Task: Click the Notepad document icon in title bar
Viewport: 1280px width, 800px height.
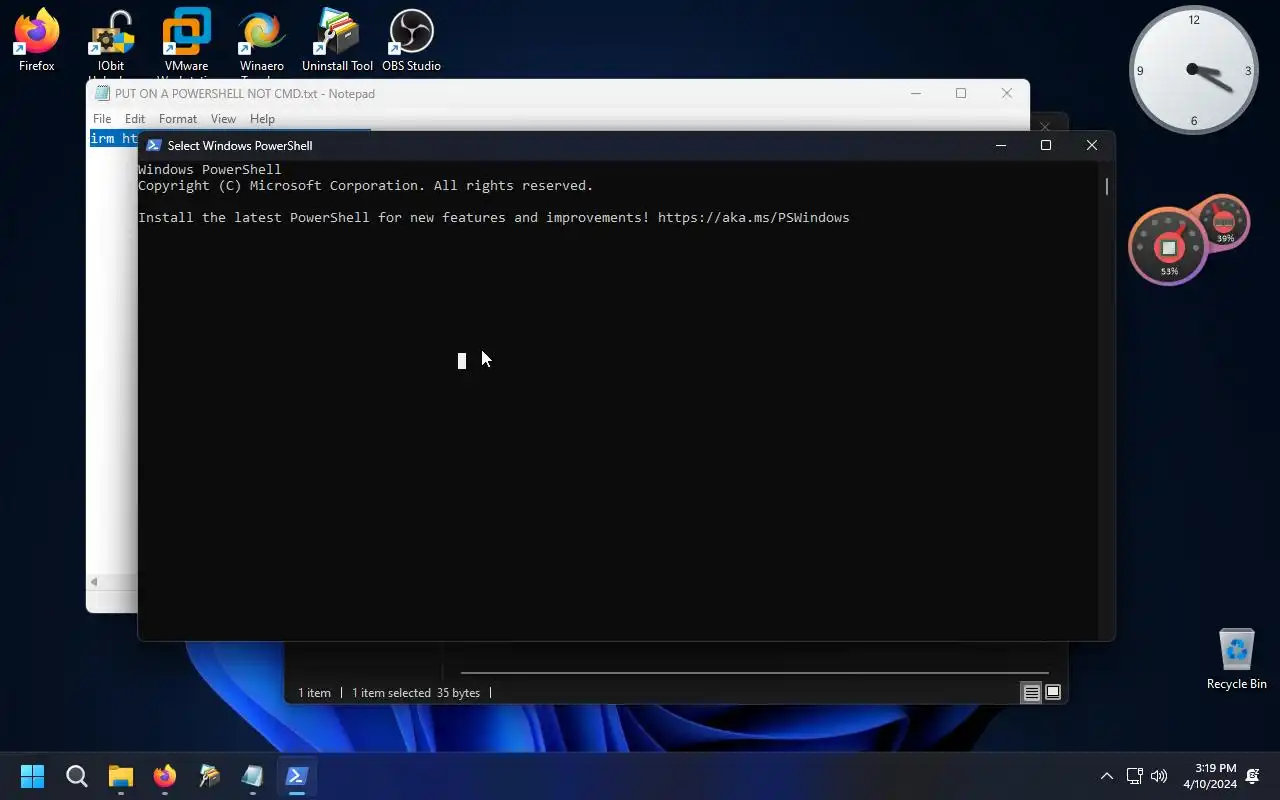Action: (102, 94)
